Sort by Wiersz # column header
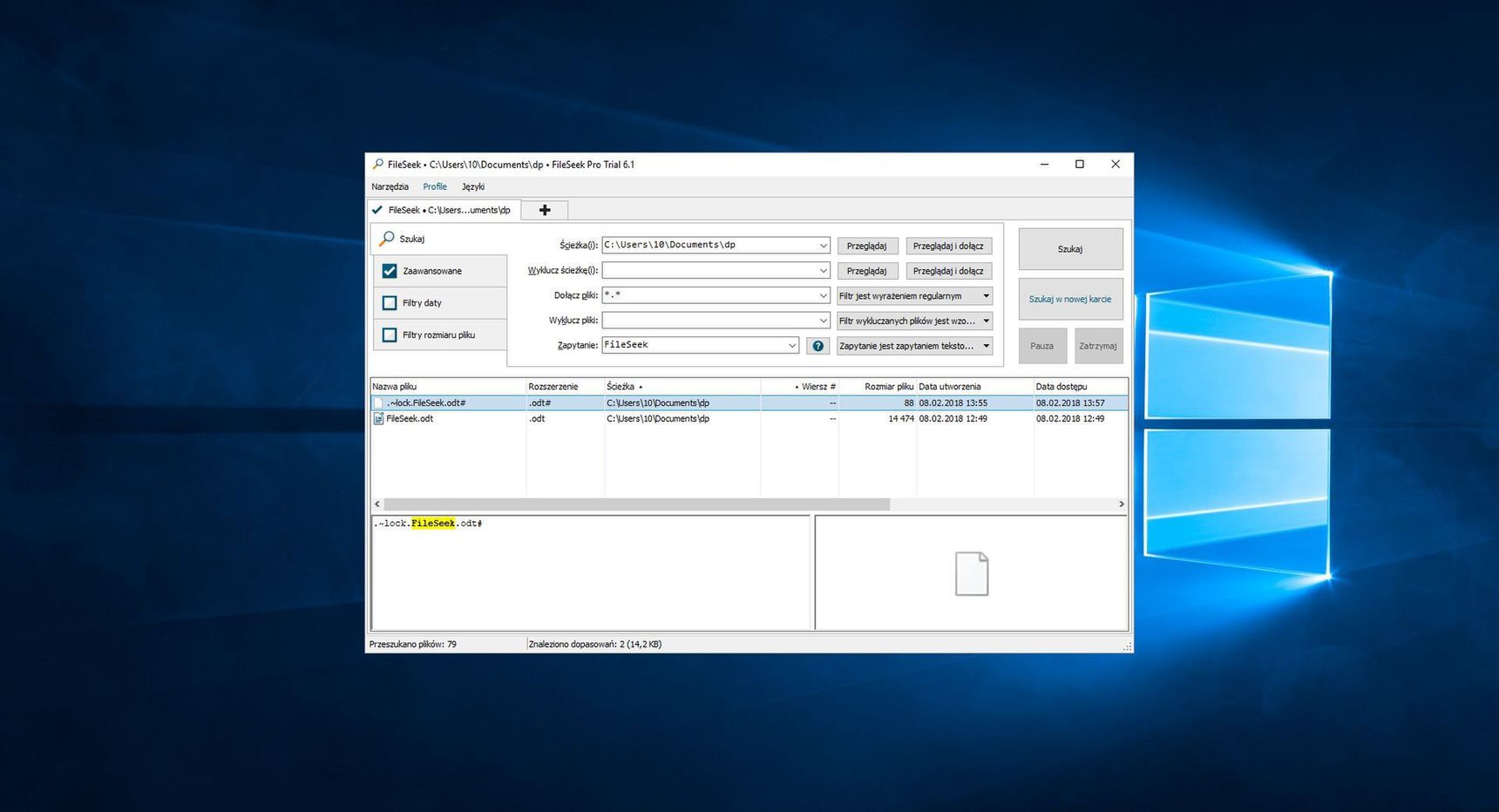This screenshot has width=1499, height=812. tap(799, 387)
